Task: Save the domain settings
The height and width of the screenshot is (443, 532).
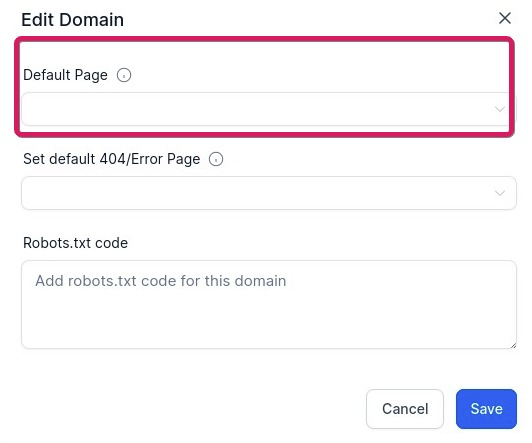Action: click(x=486, y=409)
